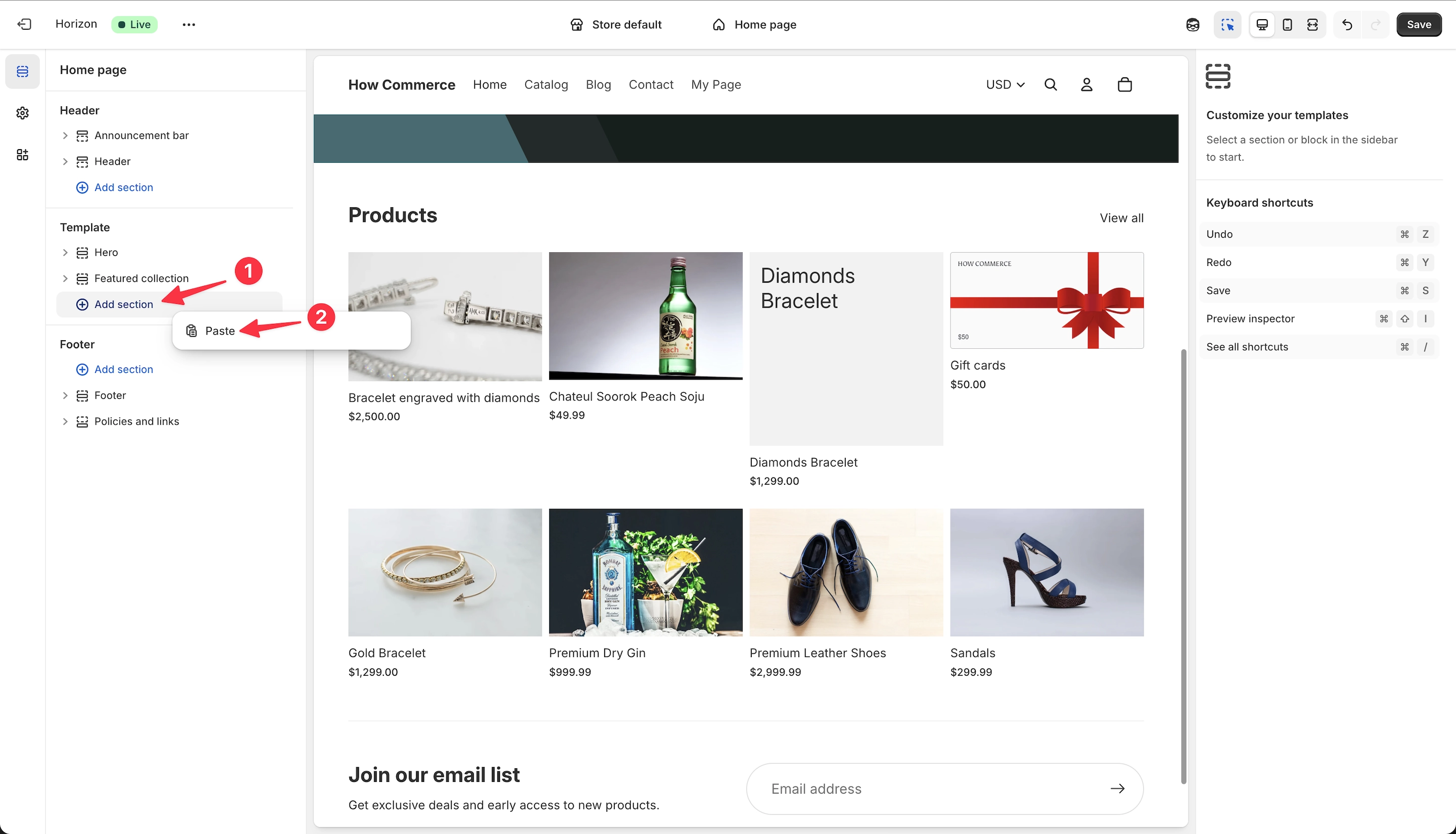
Task: Select the Hero section icon
Action: tap(82, 252)
